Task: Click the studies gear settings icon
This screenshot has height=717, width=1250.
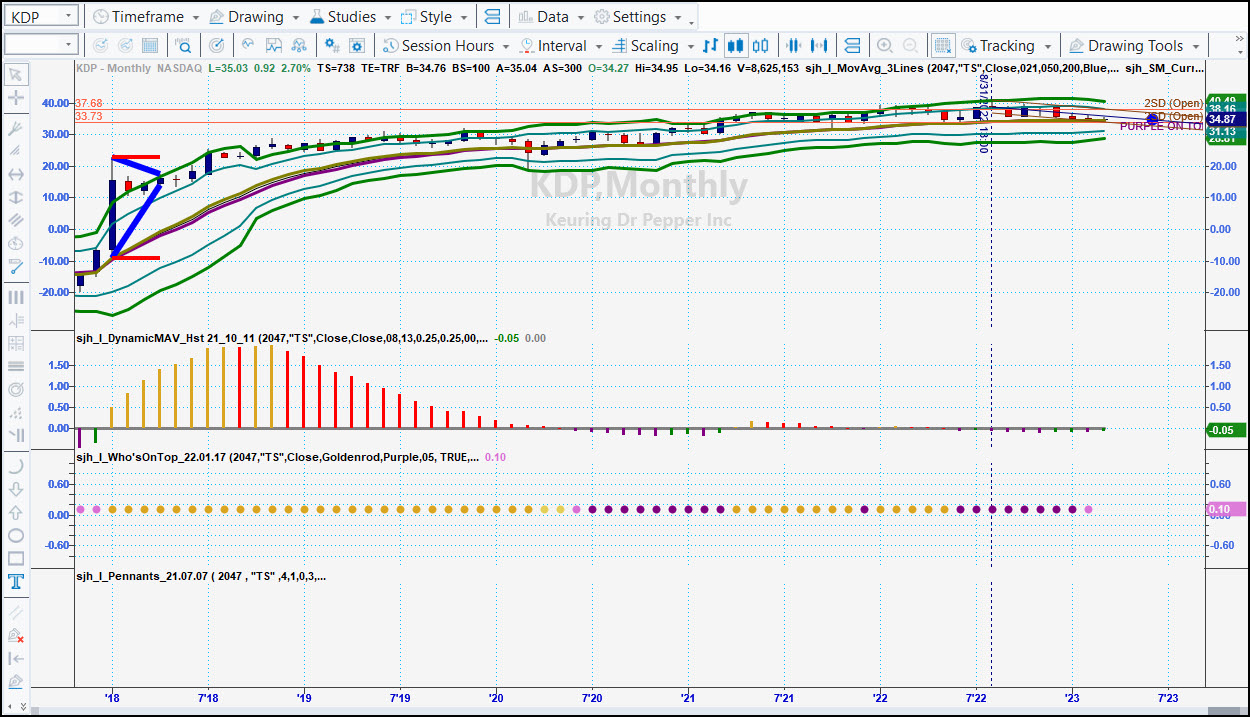Action: point(333,45)
